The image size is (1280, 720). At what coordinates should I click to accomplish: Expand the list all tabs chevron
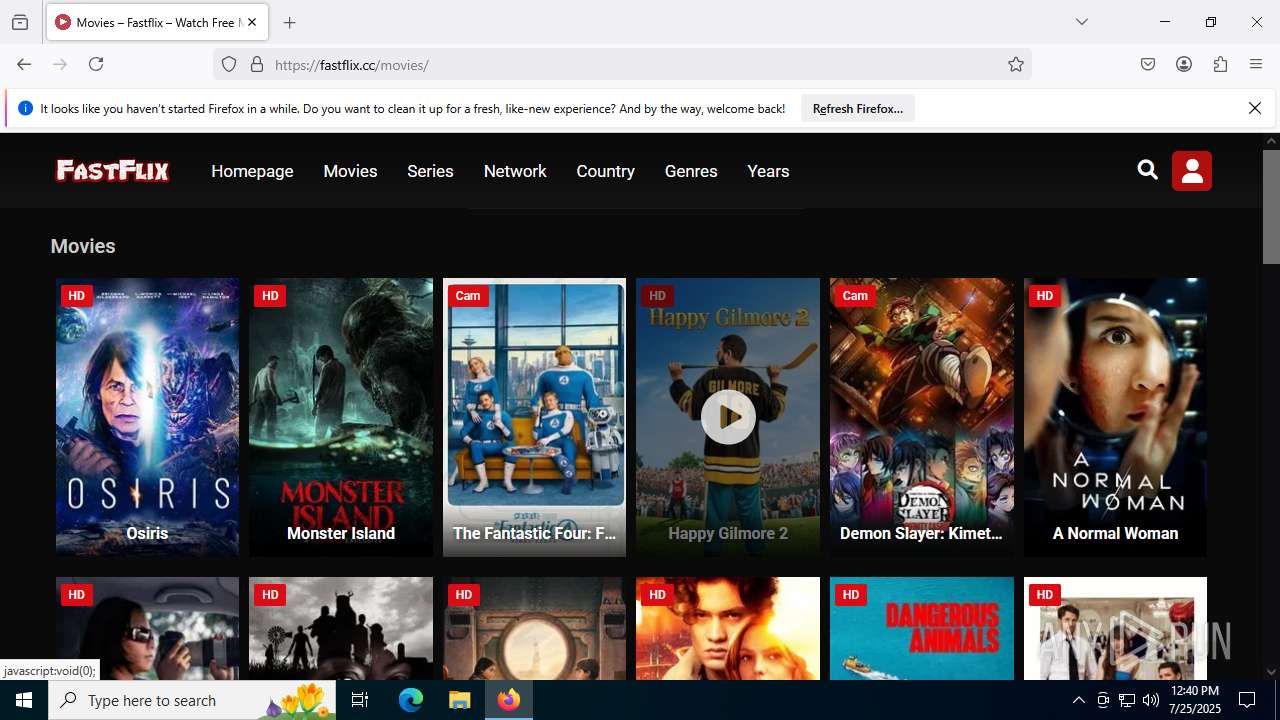coord(1081,22)
